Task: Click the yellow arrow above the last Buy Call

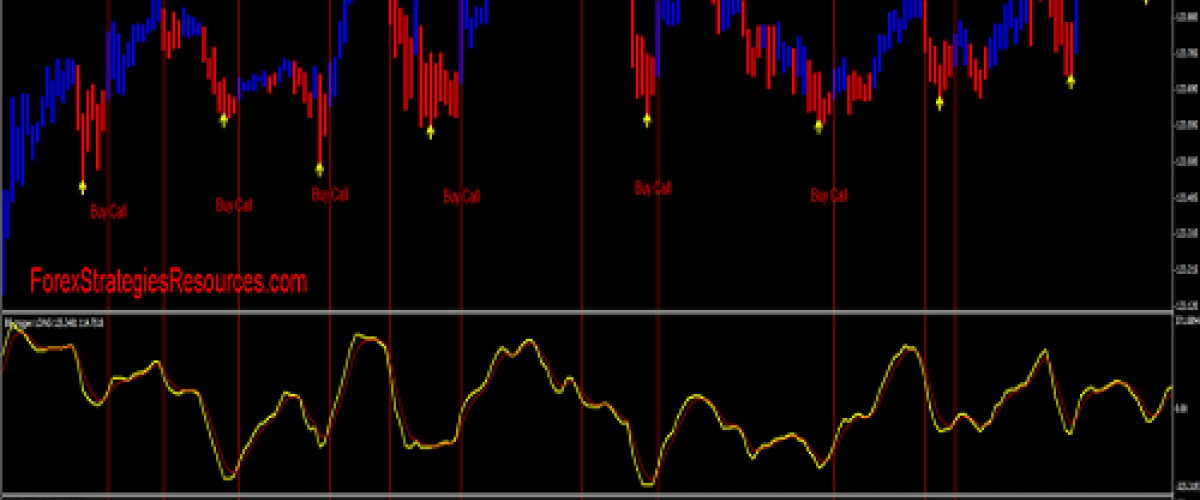Action: tap(819, 126)
